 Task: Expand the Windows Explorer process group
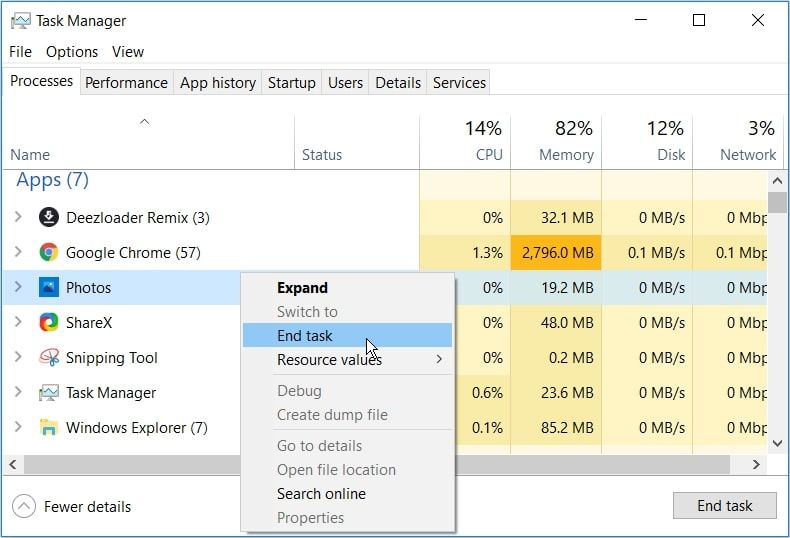click(x=18, y=427)
